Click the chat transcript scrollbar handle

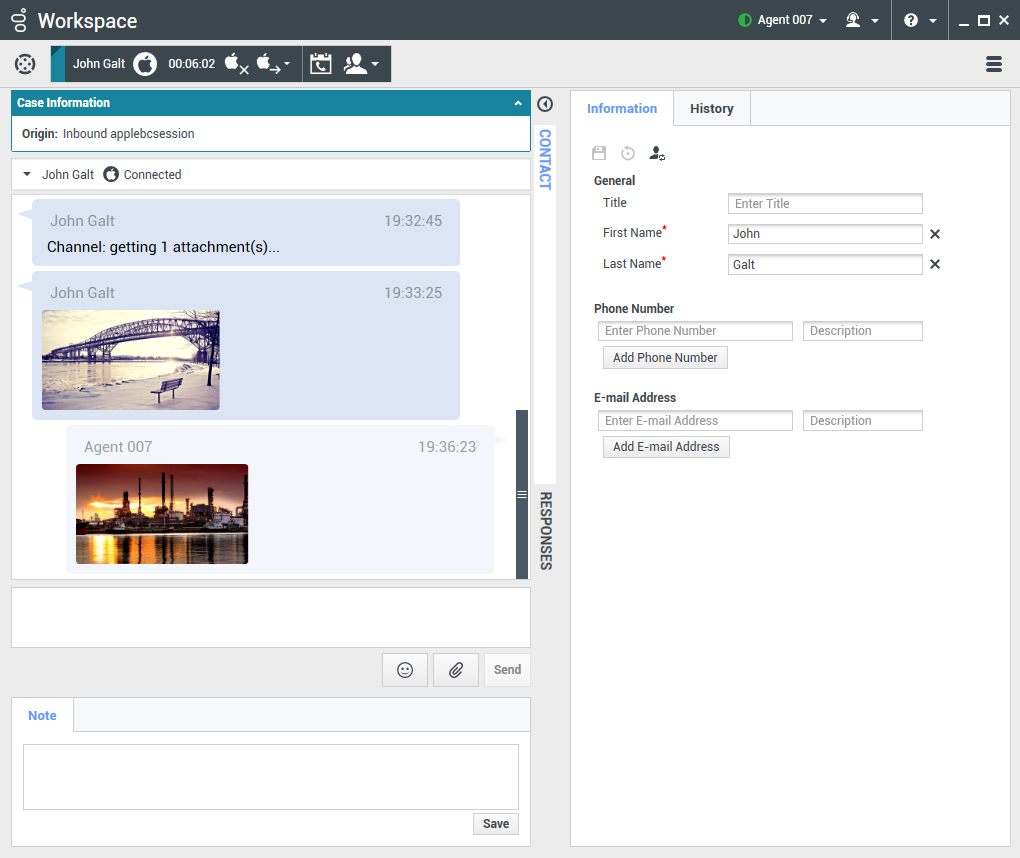pyautogui.click(x=521, y=494)
